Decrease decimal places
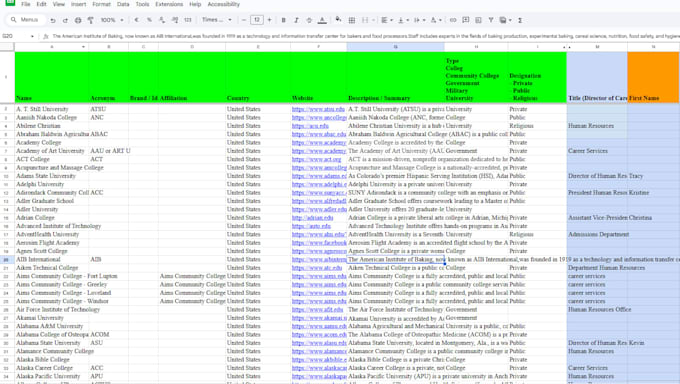 tap(162, 20)
